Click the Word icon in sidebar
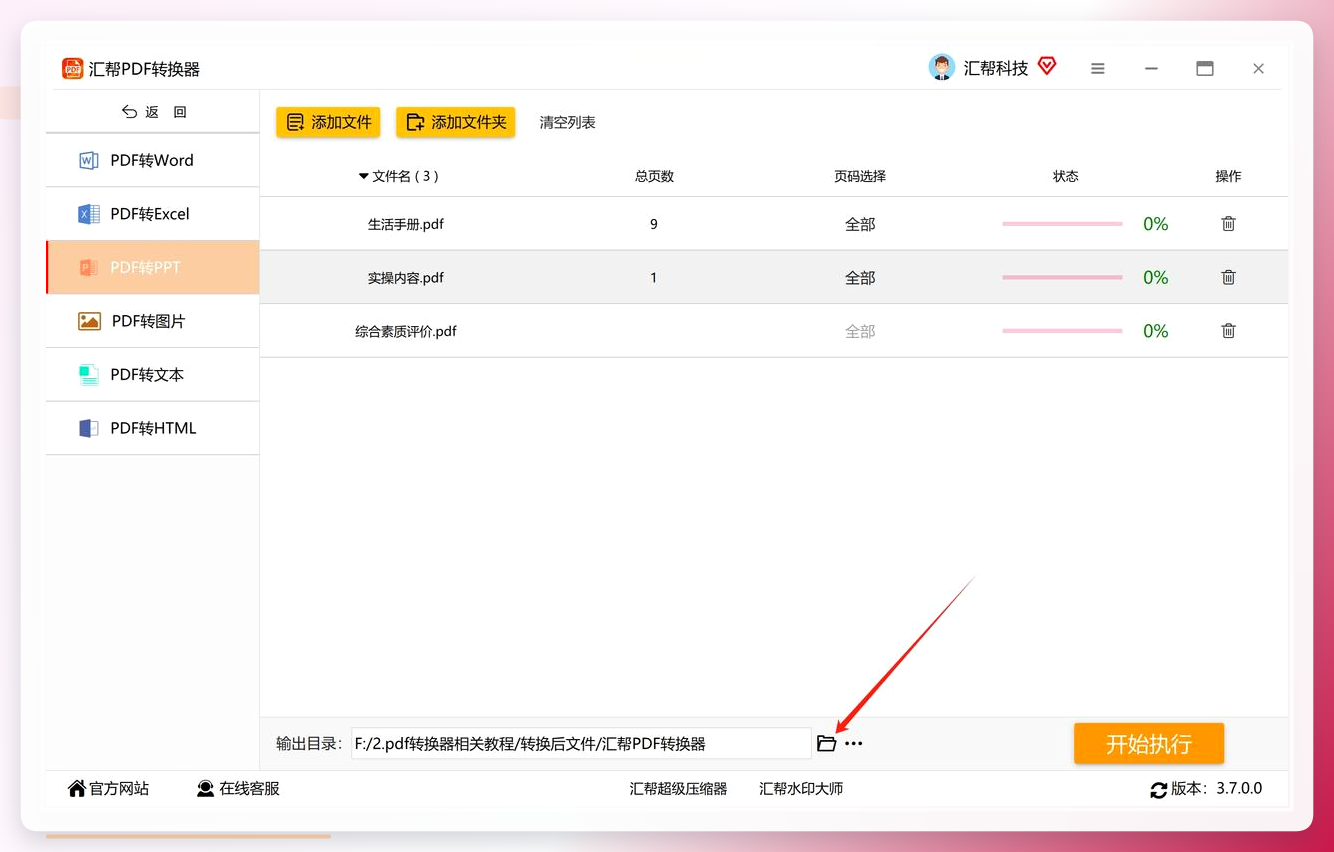Screen dimensions: 1334x852 89,160
